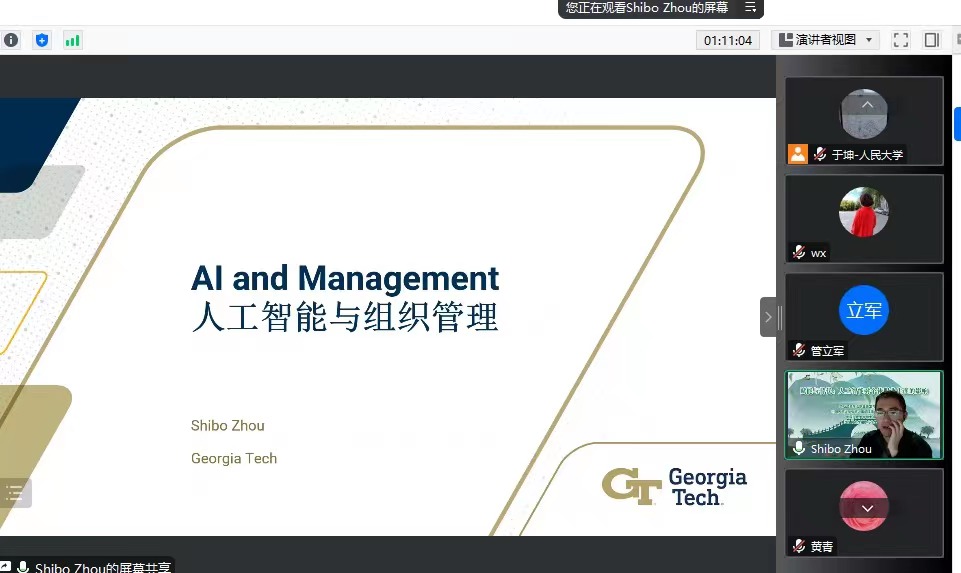Screen dimensions: 961x573
Task: Click the muted mic icon for 管立军
Action: tap(799, 351)
